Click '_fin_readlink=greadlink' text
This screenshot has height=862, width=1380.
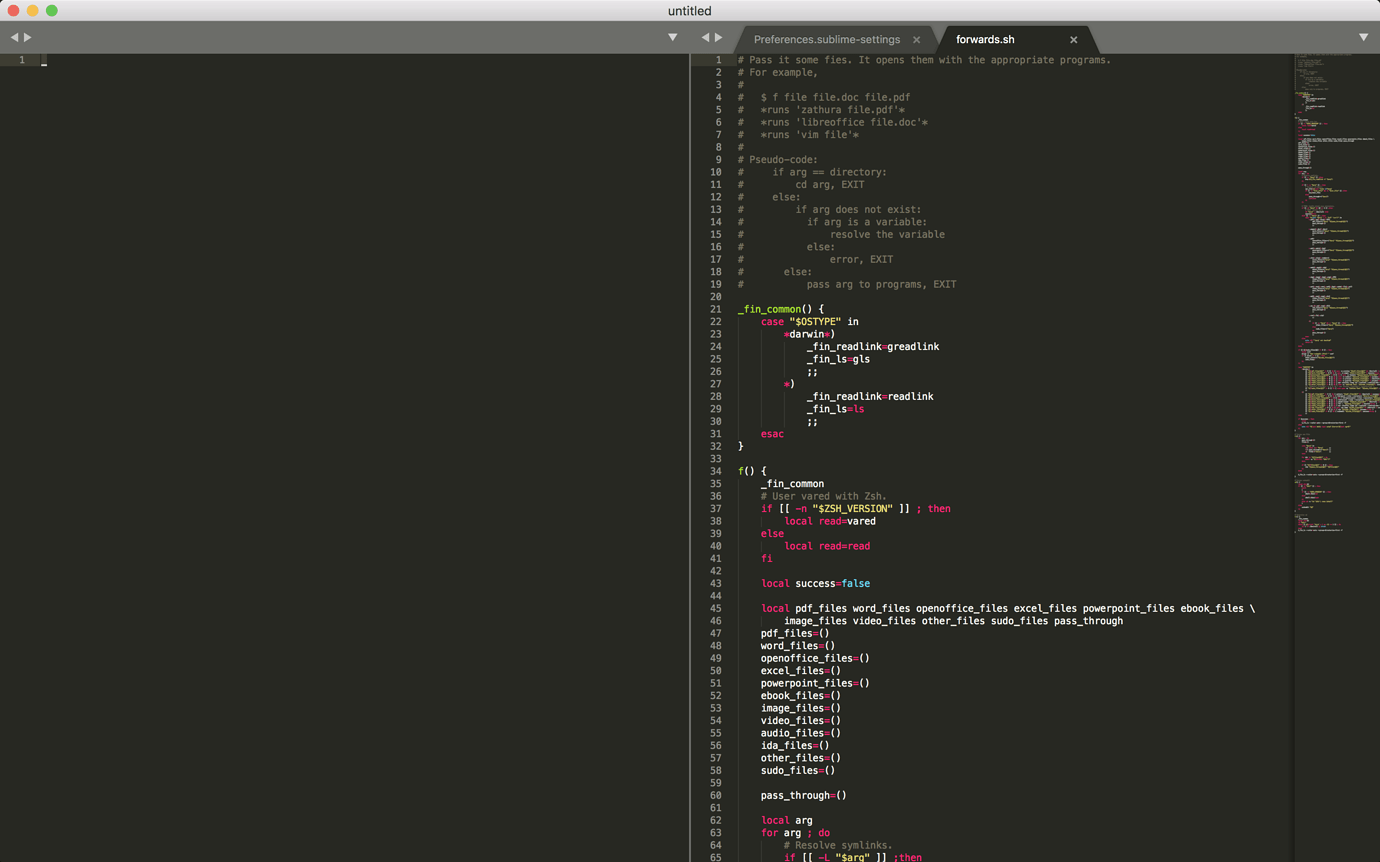tap(873, 347)
